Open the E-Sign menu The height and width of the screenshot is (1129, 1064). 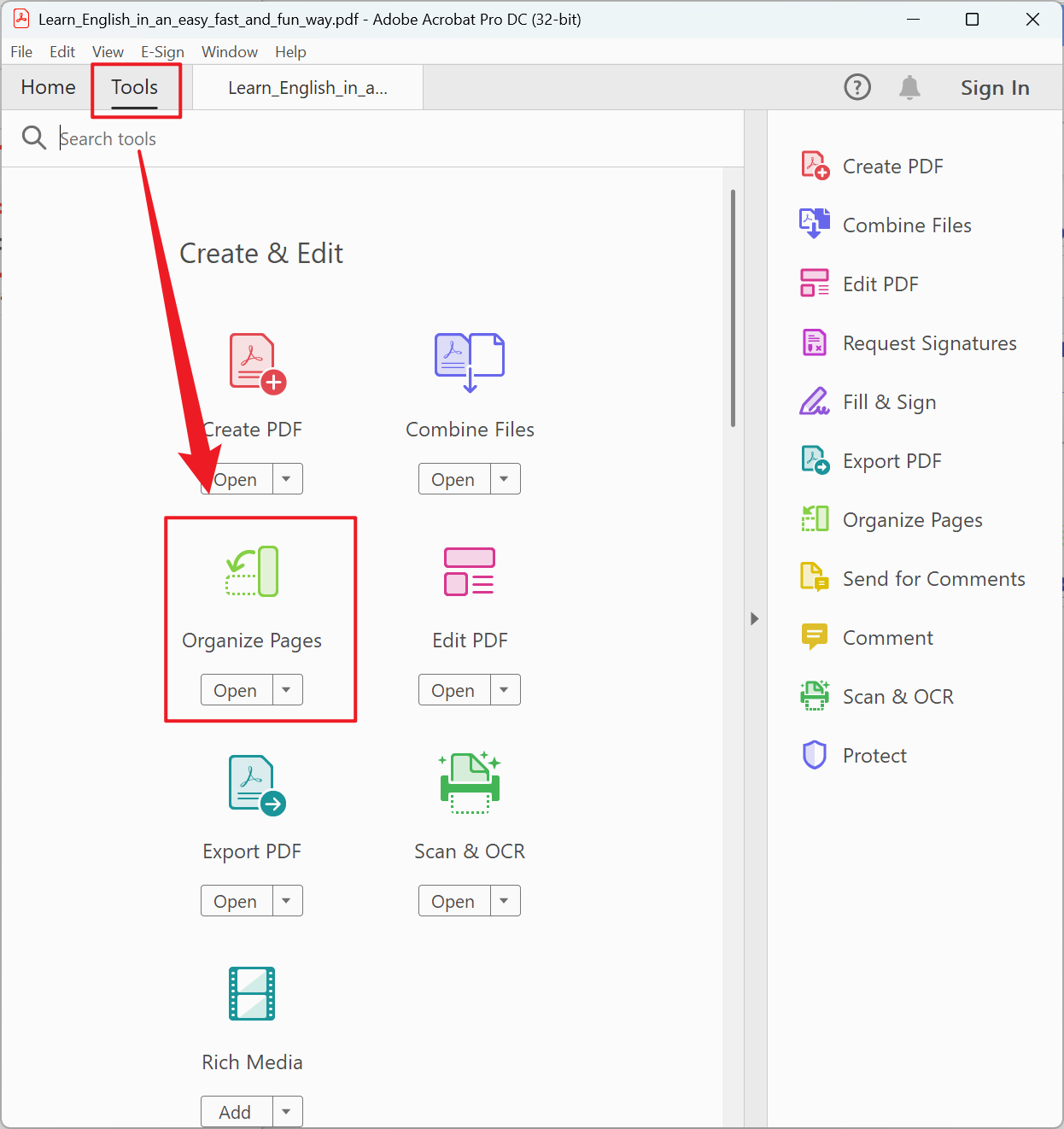(162, 52)
